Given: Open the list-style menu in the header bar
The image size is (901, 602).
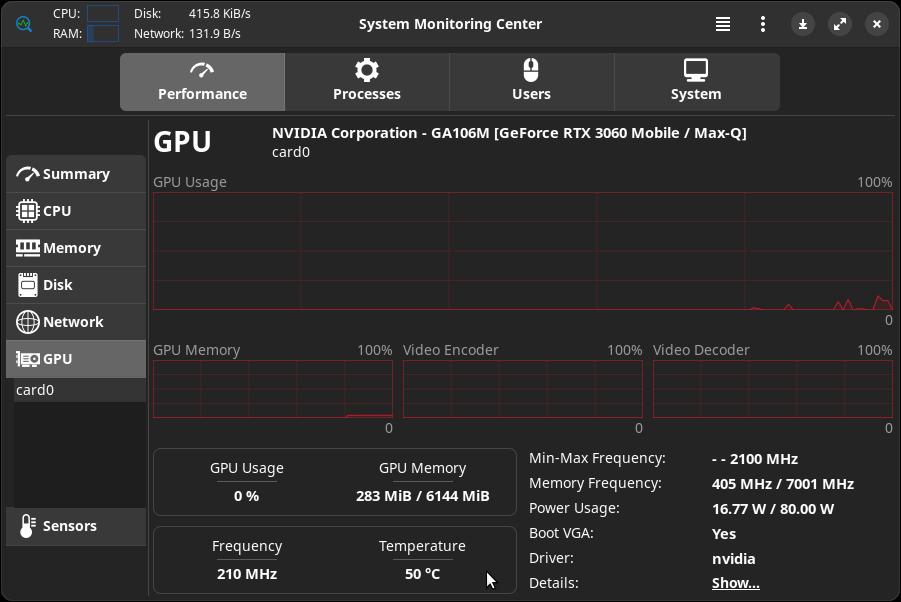Looking at the screenshot, I should pyautogui.click(x=723, y=24).
